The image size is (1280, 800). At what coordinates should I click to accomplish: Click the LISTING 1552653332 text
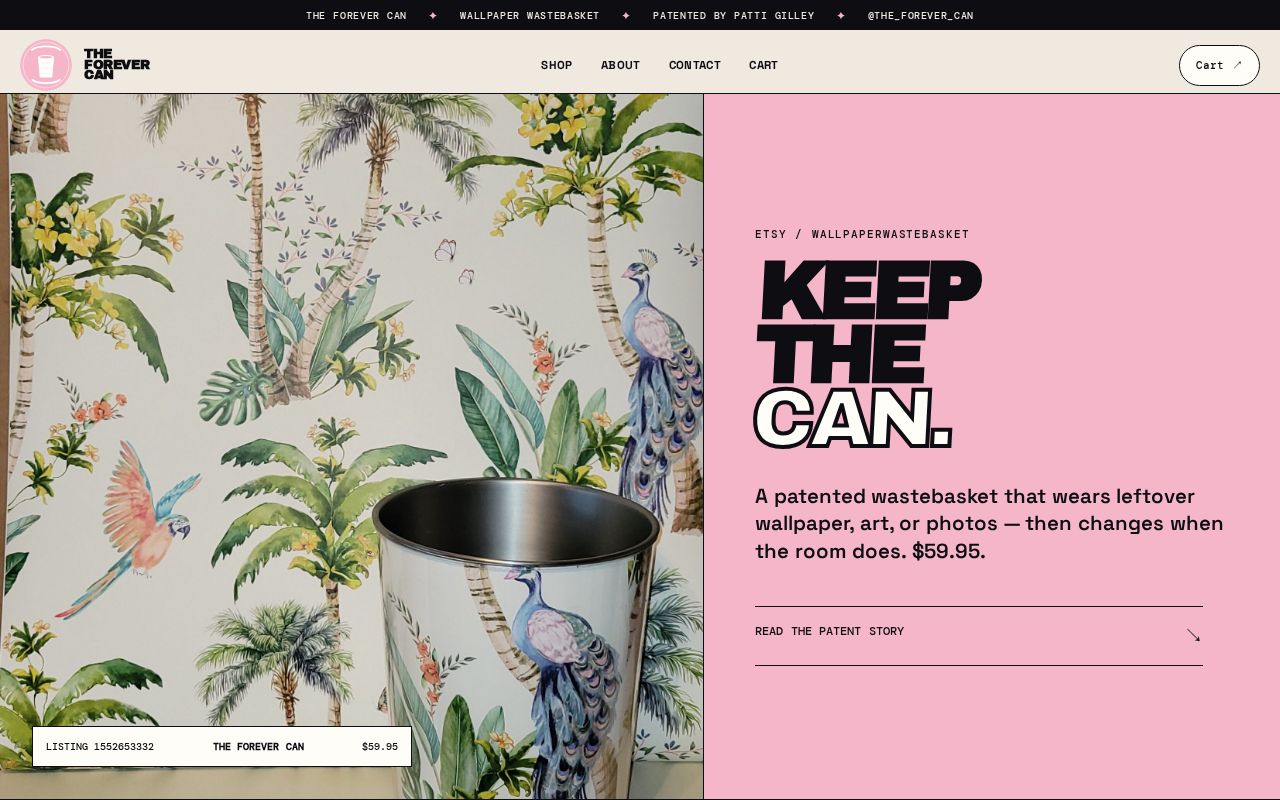pos(100,747)
